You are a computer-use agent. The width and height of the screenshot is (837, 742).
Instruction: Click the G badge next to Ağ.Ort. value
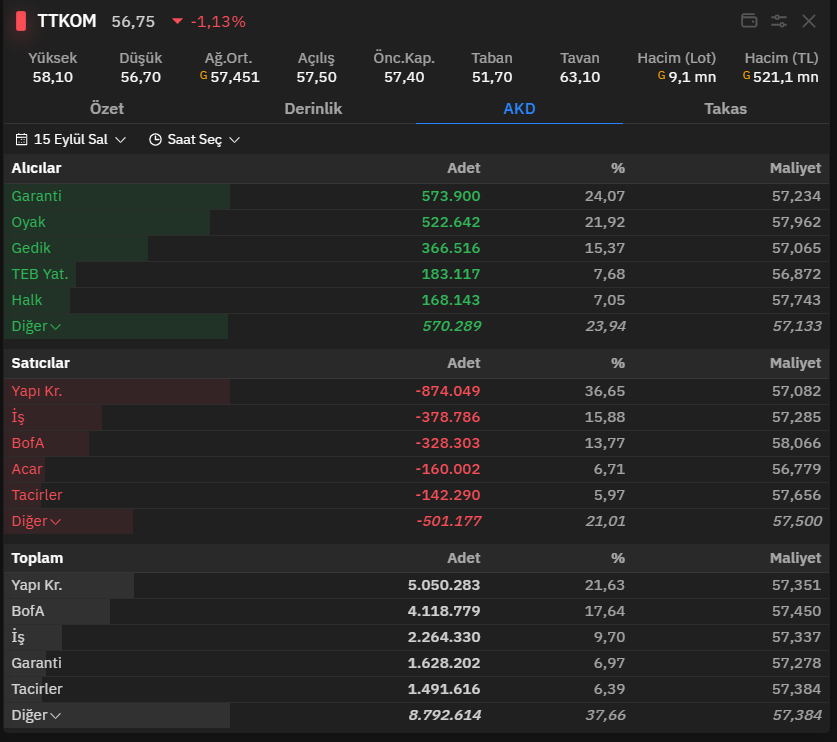[x=203, y=76]
